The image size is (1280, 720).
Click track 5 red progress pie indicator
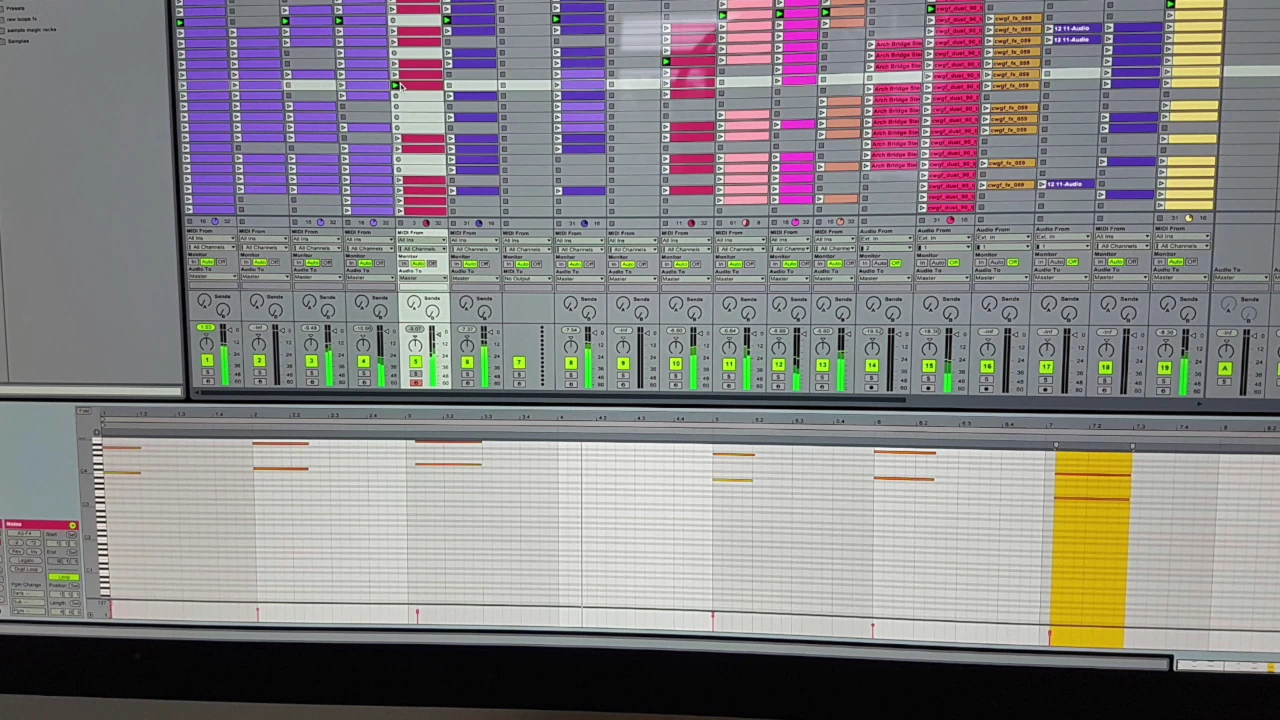426,223
